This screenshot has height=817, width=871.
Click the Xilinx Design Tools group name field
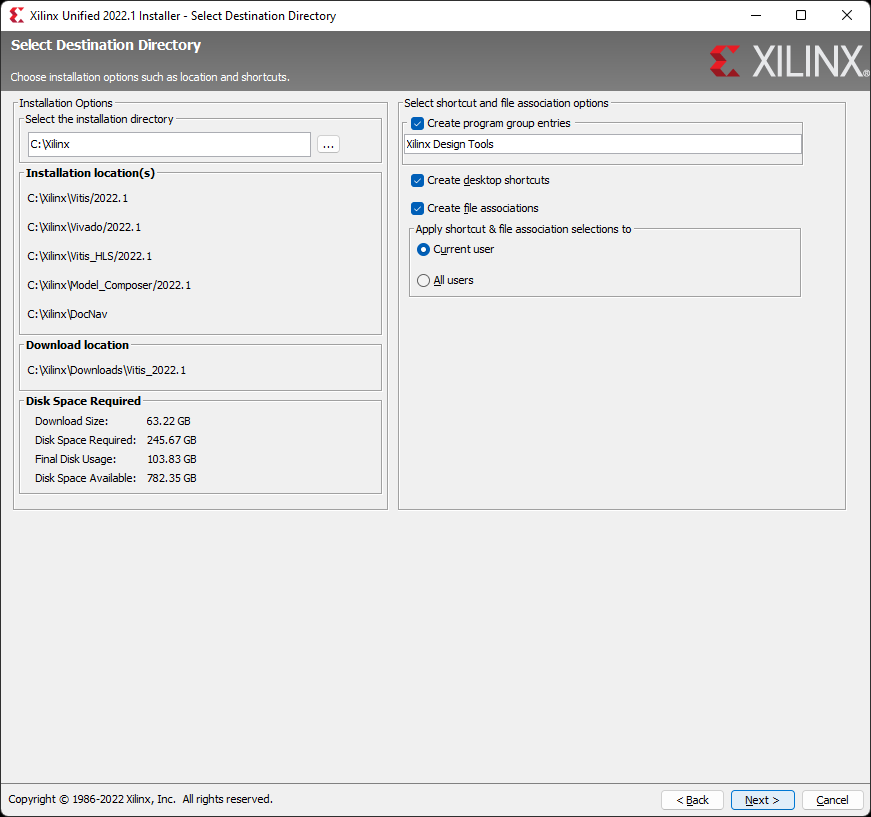coord(603,144)
